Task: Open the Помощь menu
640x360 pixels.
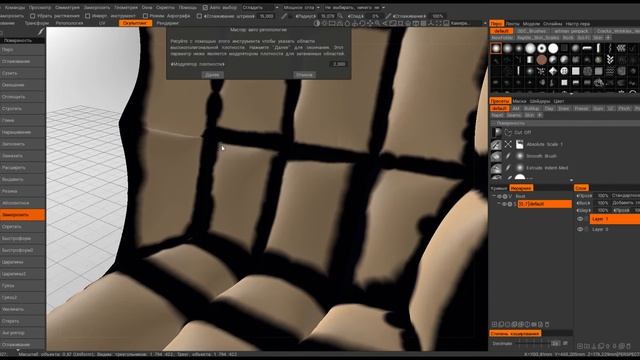Action: pos(187,7)
